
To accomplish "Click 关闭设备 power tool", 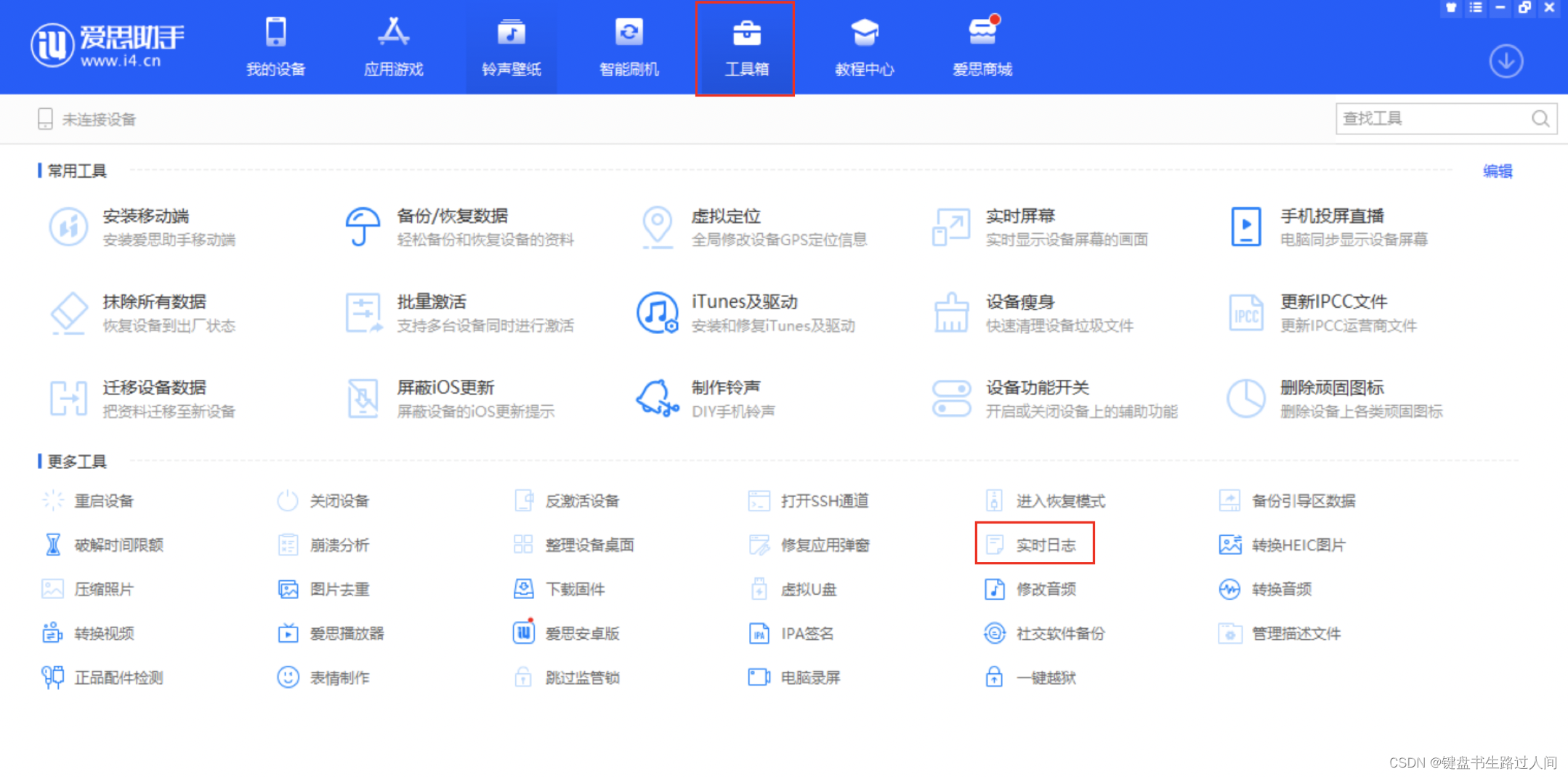I will pos(323,501).
